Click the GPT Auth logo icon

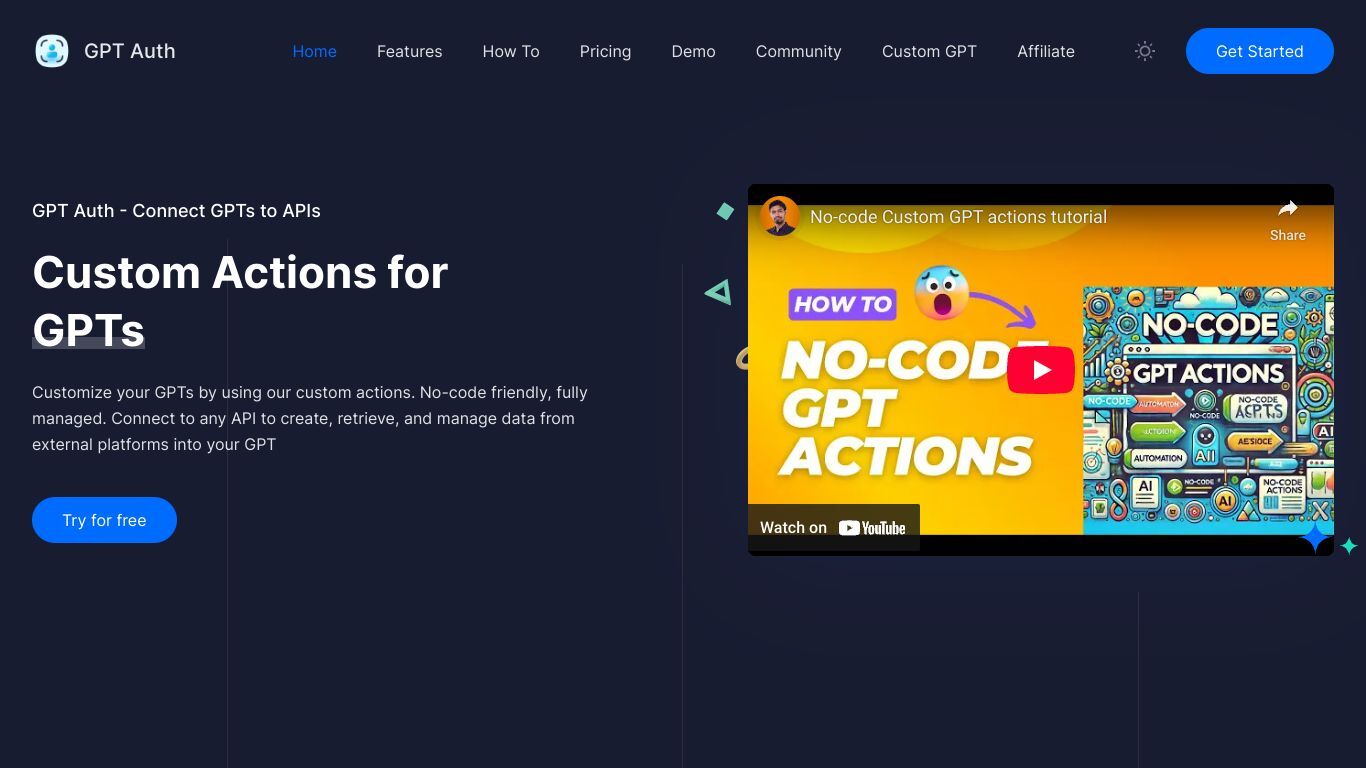(x=52, y=51)
